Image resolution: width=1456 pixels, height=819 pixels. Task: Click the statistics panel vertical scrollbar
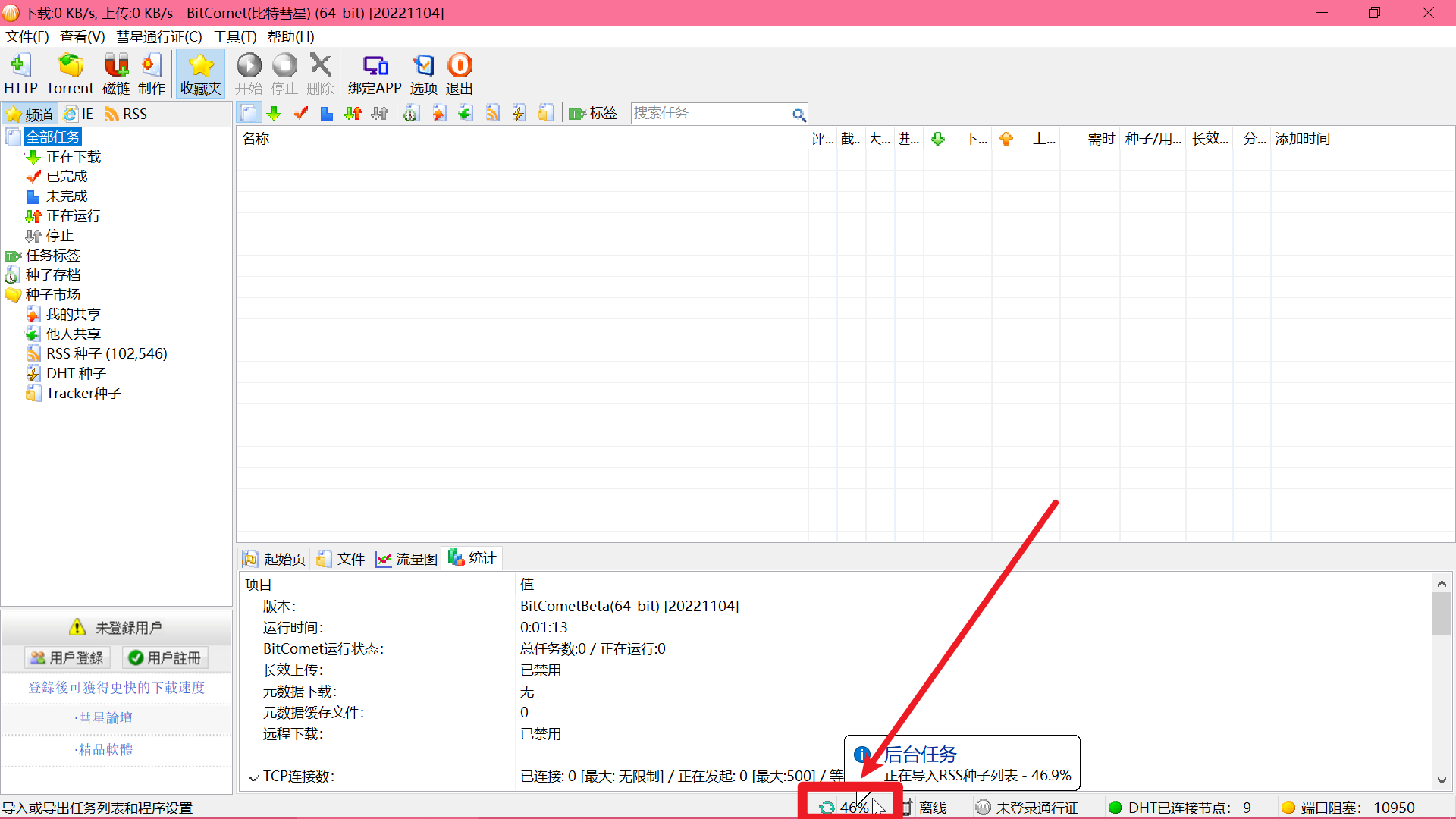pyautogui.click(x=1441, y=614)
